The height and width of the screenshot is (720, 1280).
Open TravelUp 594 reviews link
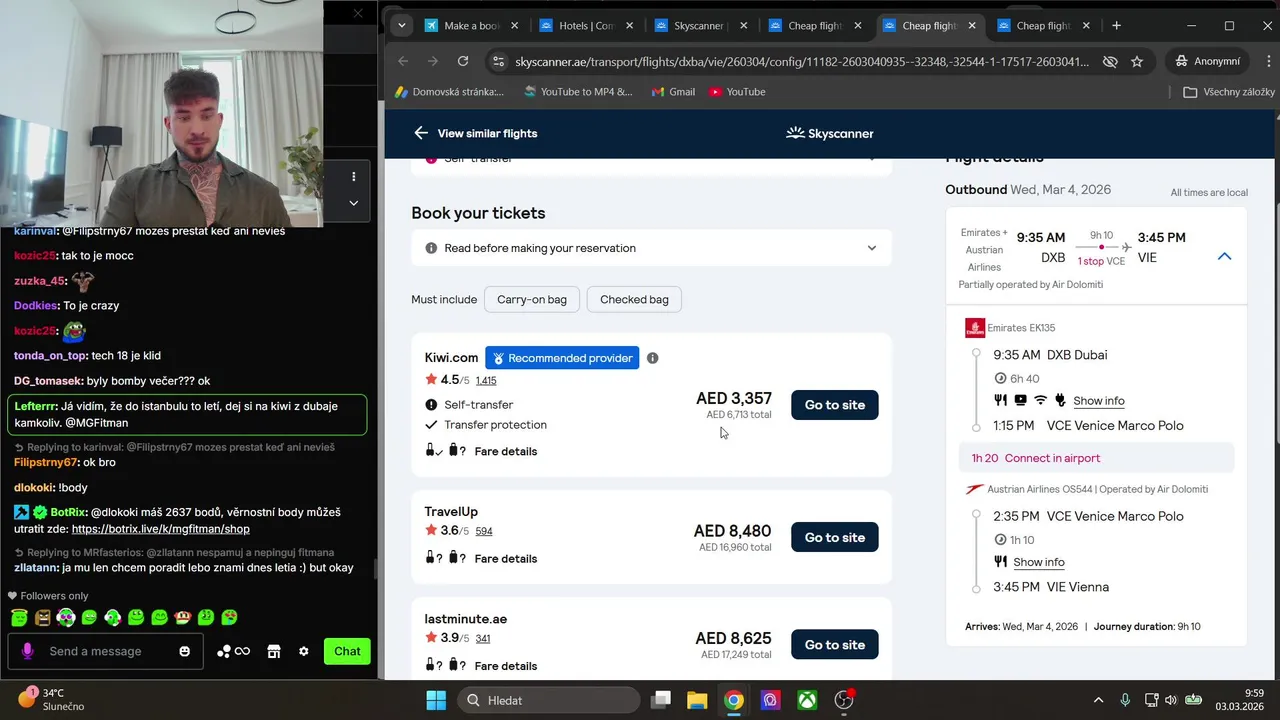point(484,531)
